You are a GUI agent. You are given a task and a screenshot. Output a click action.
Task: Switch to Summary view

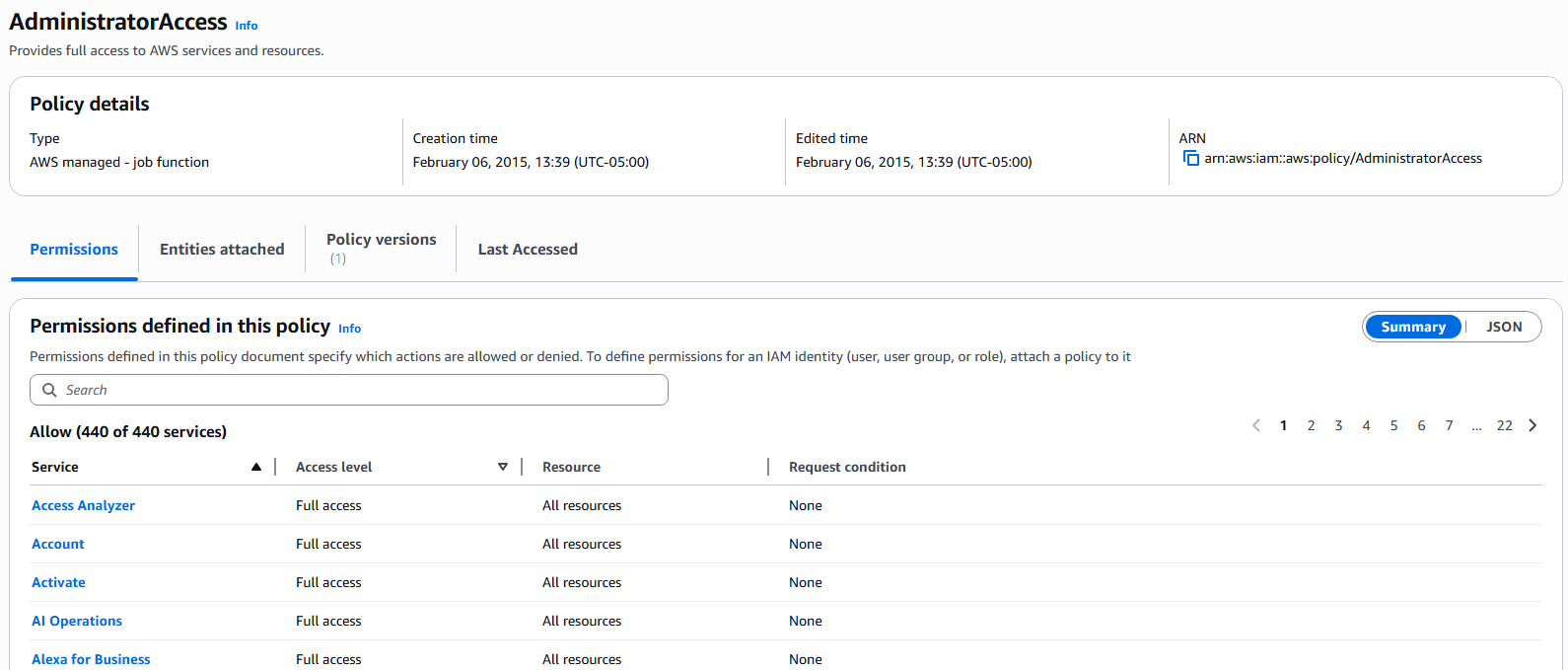[x=1413, y=327]
